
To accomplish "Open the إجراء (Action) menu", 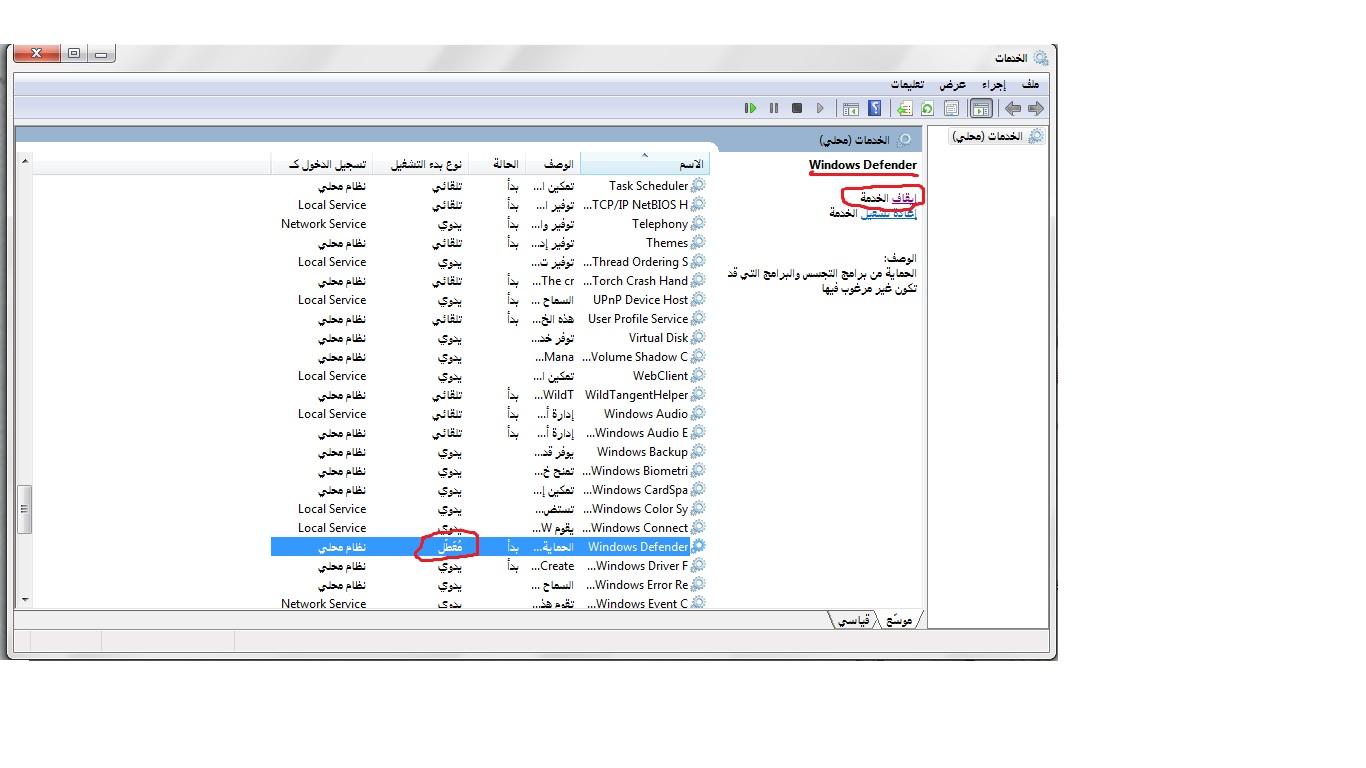I will tap(992, 84).
